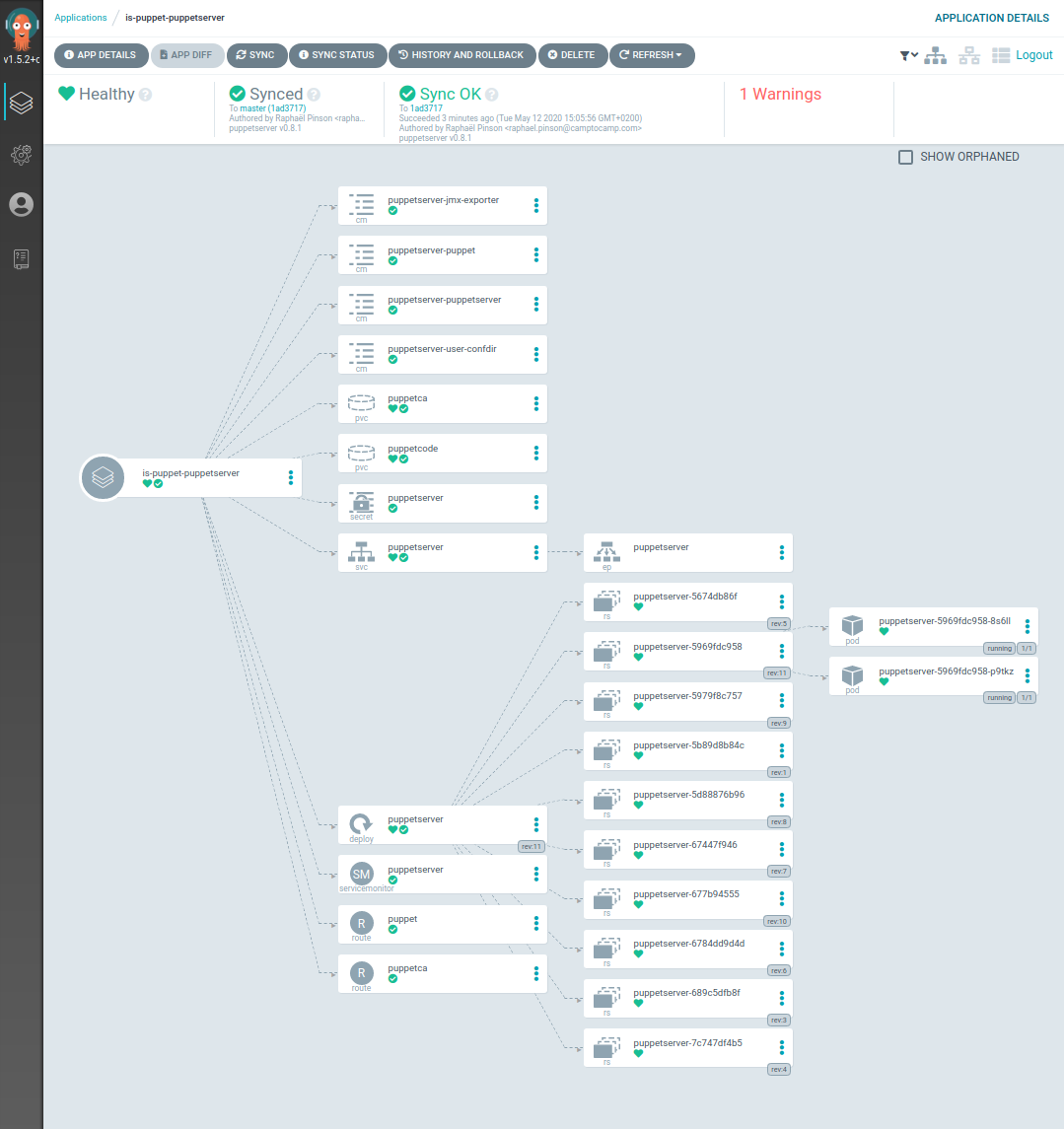Click the Logout link

coord(1034,55)
